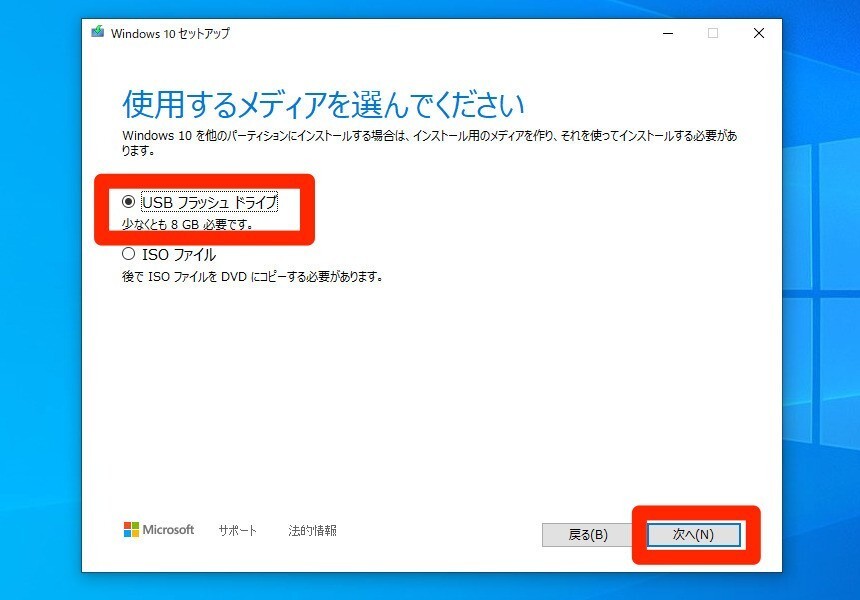The width and height of the screenshot is (860, 600).
Task: Click the 戻る(B) button
Action: pyautogui.click(x=588, y=535)
